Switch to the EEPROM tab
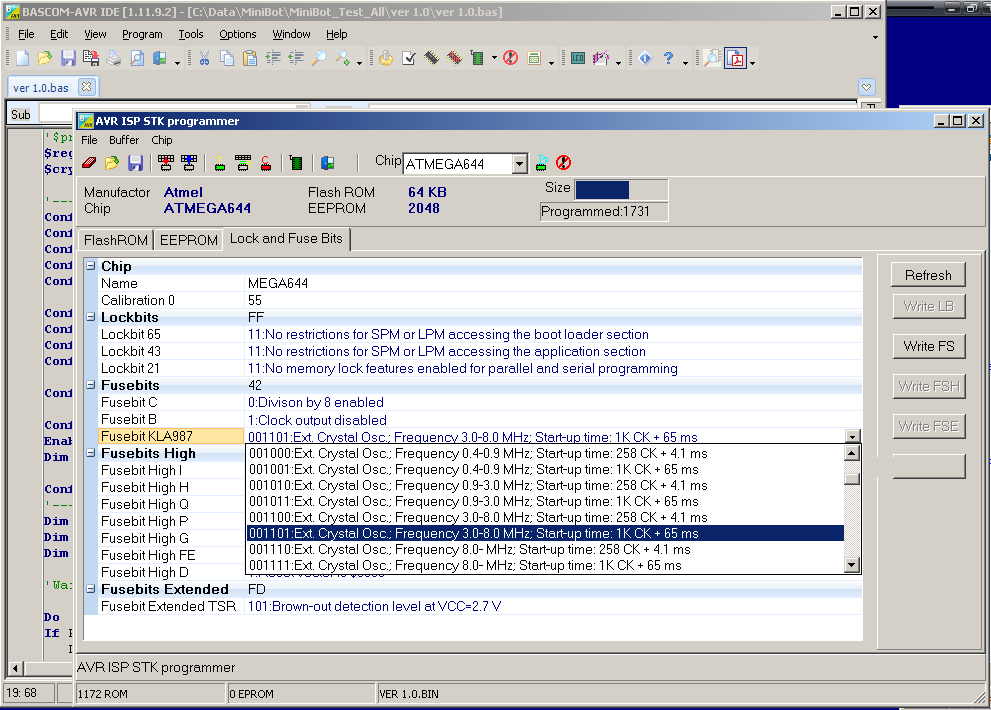The width and height of the screenshot is (991, 710). tap(189, 240)
